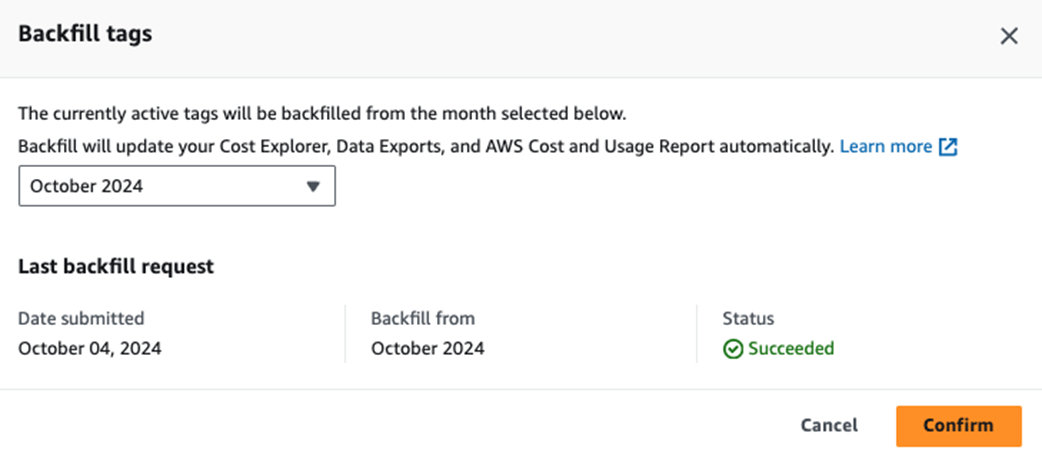The image size is (1042, 457).
Task: Click the Succeeded status text
Action: tap(791, 348)
